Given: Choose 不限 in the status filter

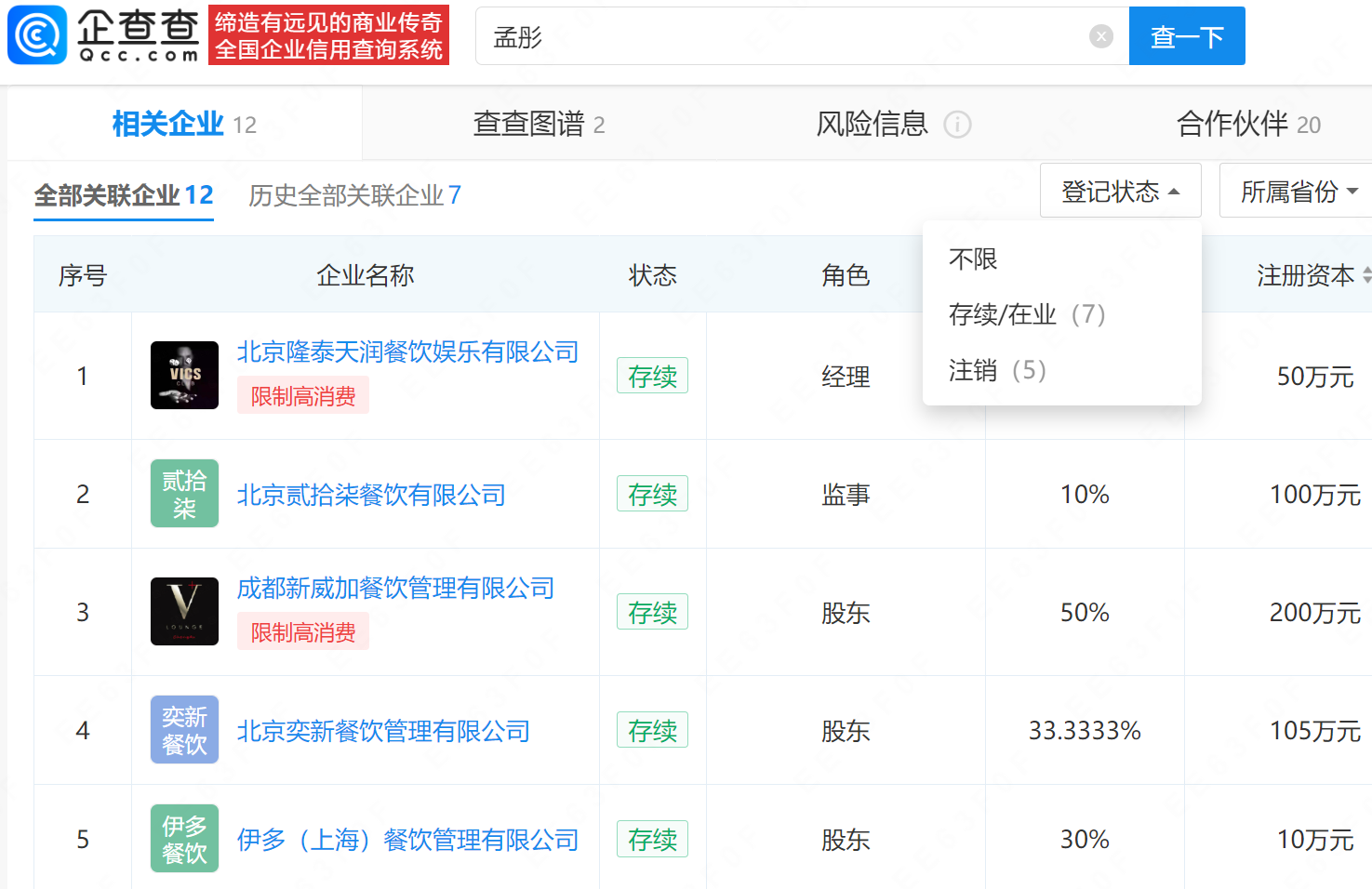Looking at the screenshot, I should point(973,259).
